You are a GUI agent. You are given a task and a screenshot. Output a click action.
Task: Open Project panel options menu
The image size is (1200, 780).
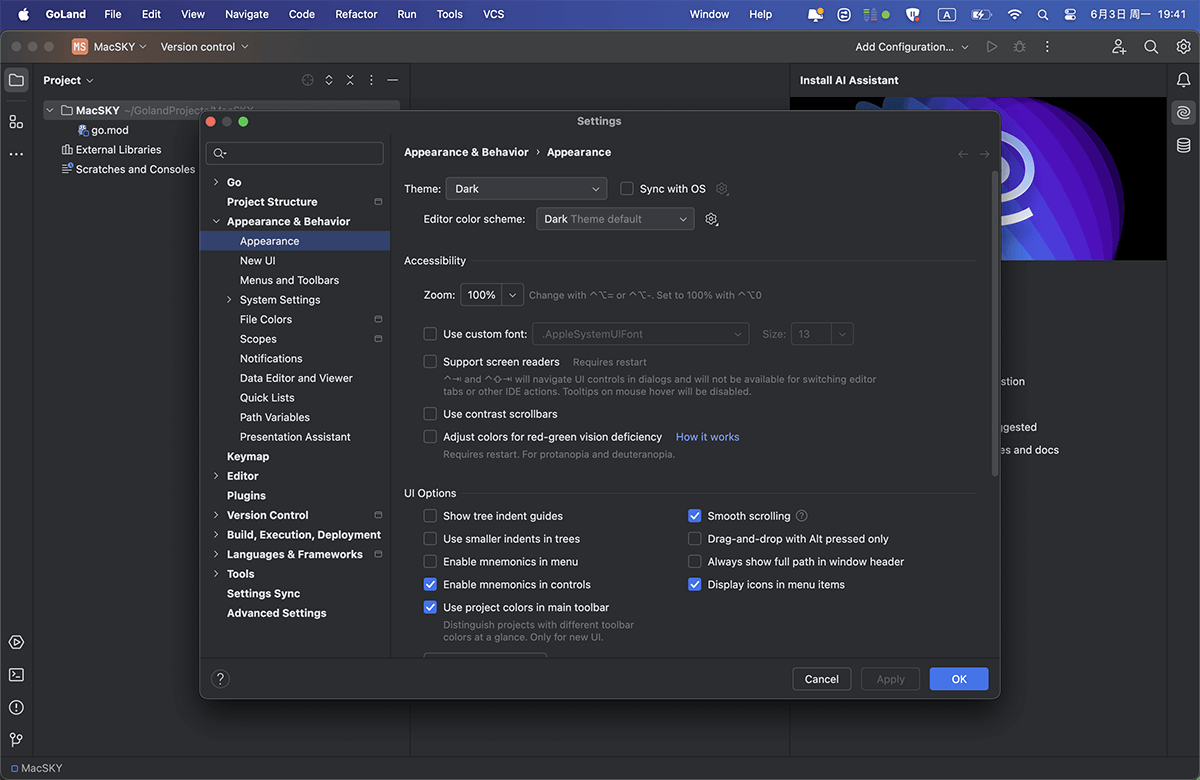(371, 80)
